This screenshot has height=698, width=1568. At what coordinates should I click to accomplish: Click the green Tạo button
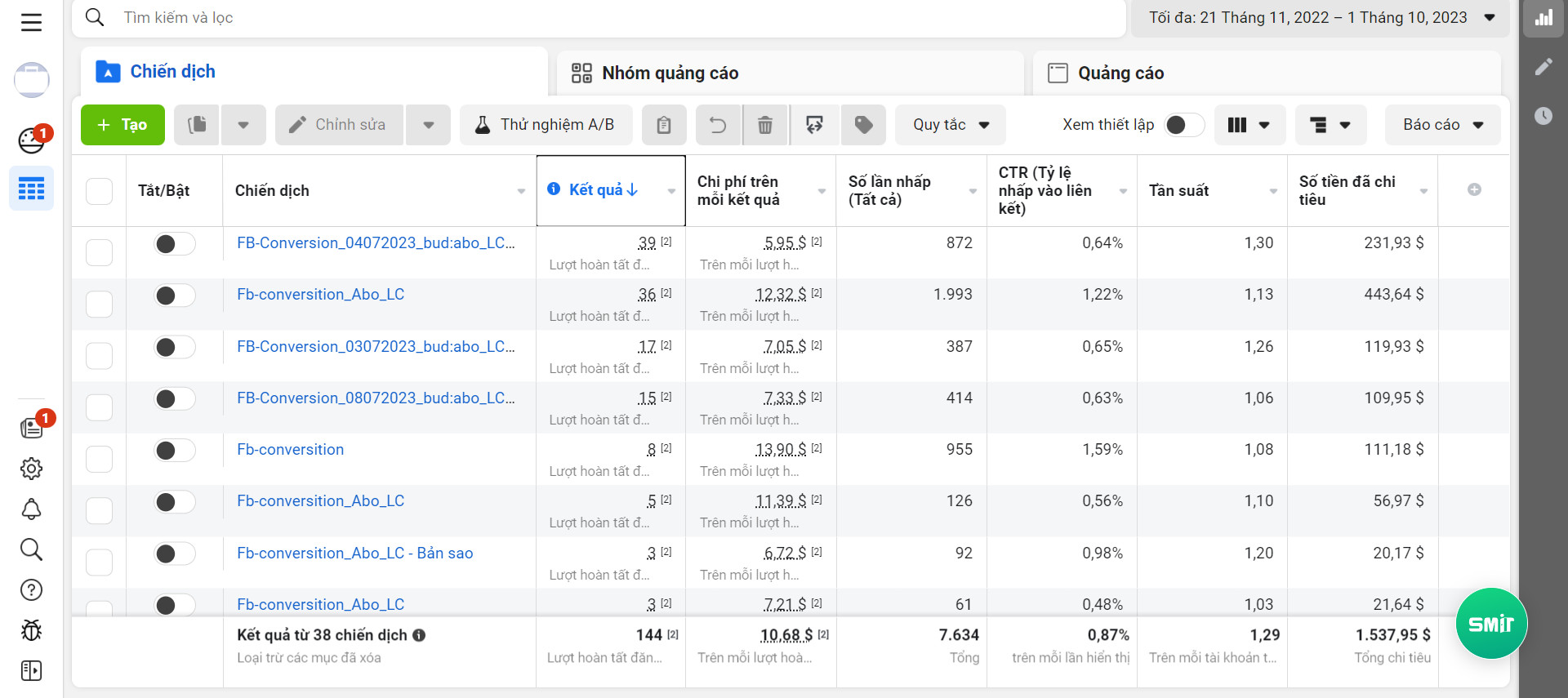click(122, 125)
